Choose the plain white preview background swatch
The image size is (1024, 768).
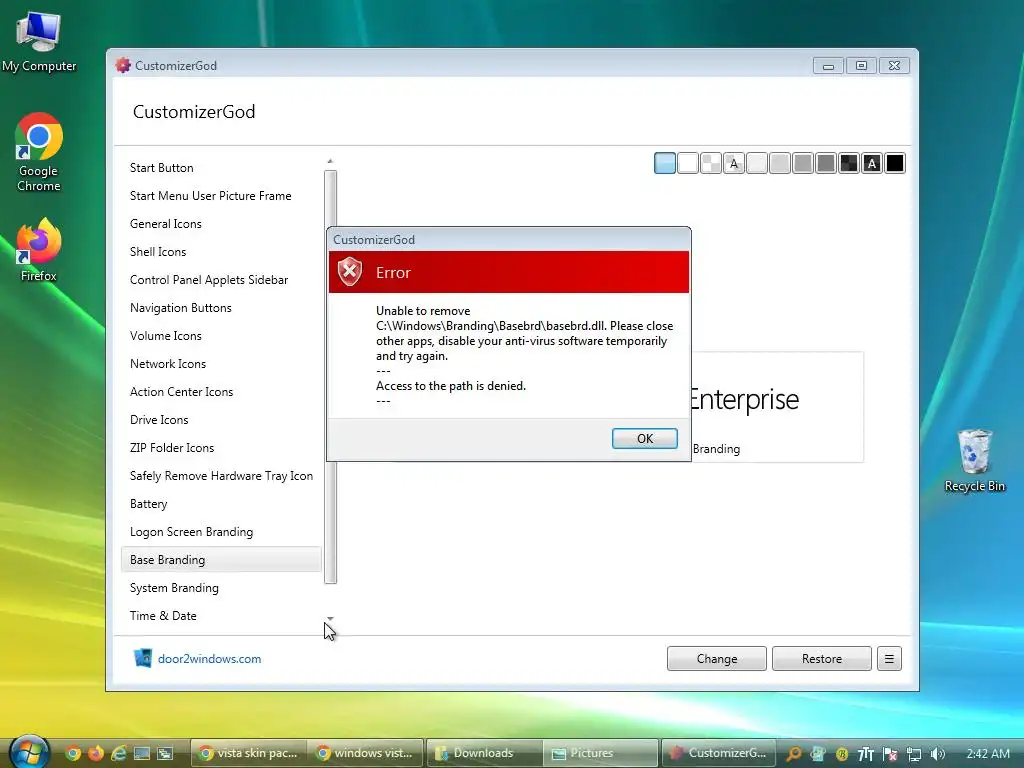point(688,163)
